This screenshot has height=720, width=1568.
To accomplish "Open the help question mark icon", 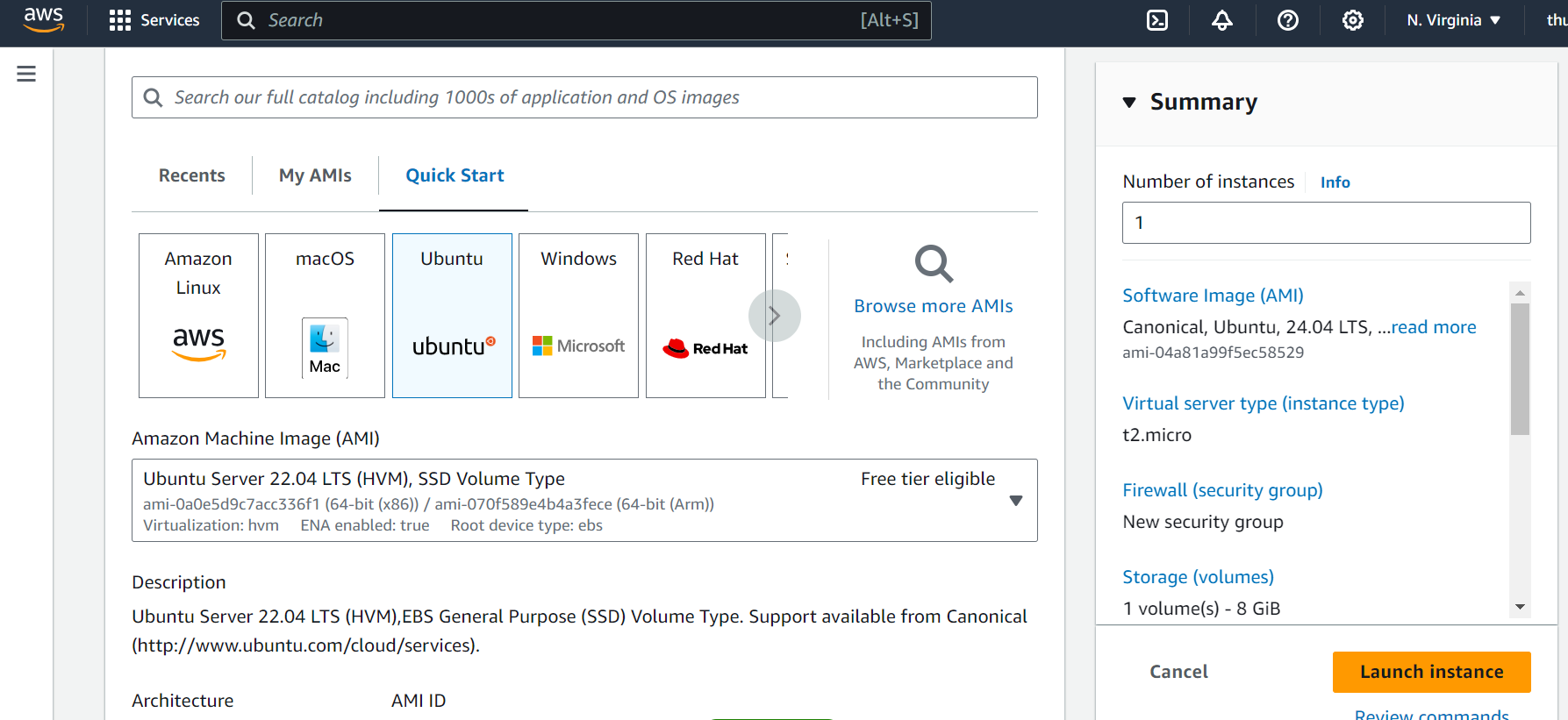I will click(x=1287, y=20).
